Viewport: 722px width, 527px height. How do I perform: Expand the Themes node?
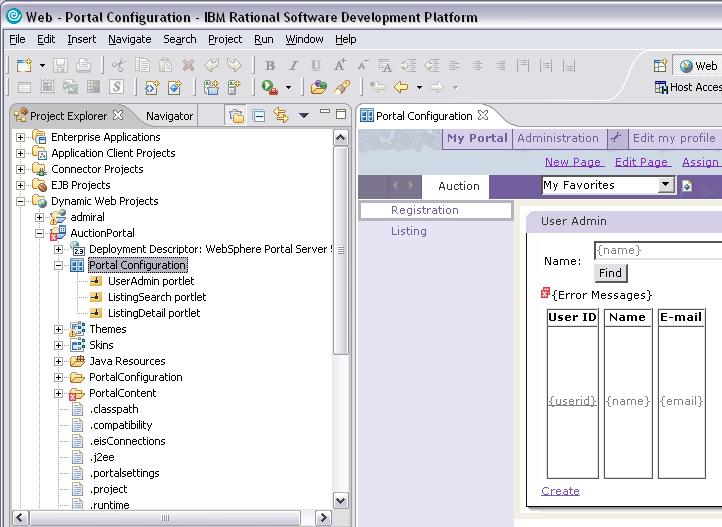coord(58,330)
